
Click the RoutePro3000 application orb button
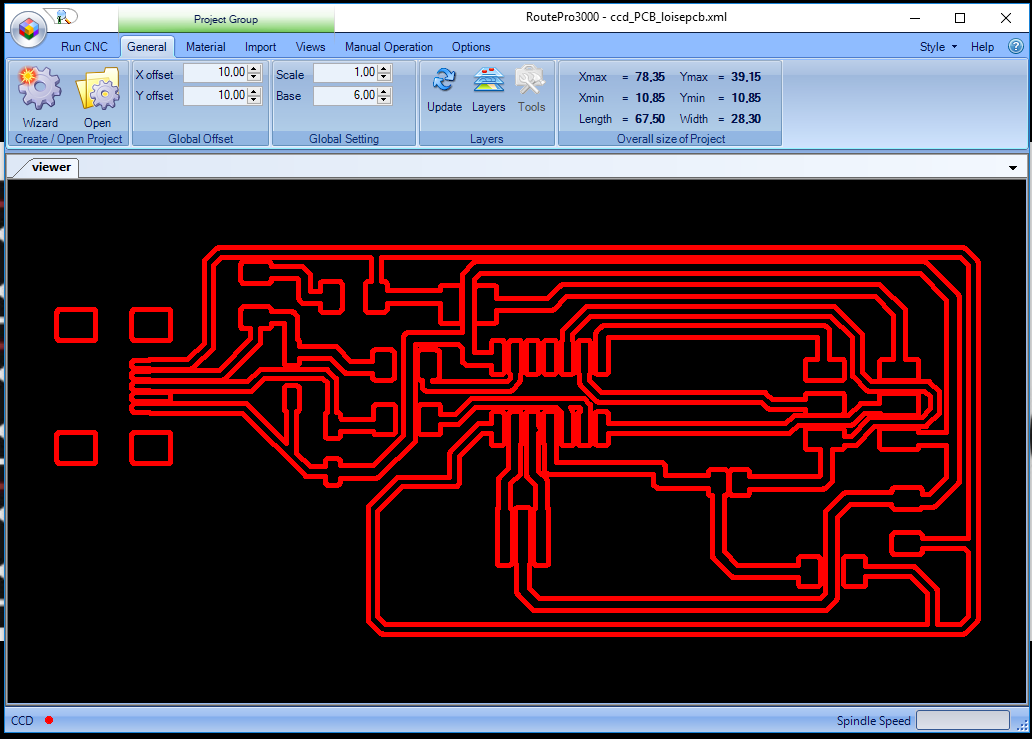click(x=29, y=28)
